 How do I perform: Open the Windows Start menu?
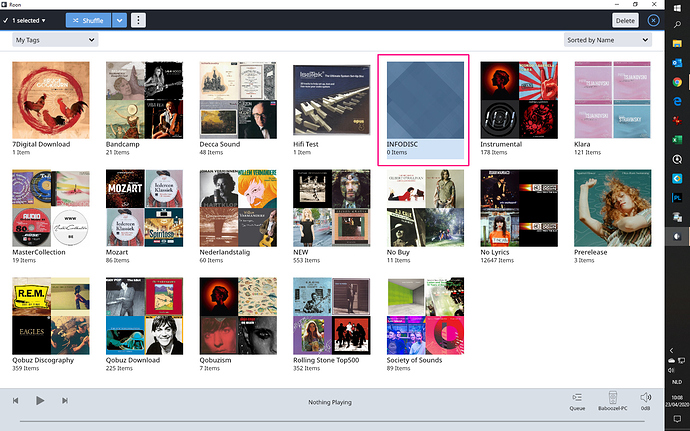(677, 8)
